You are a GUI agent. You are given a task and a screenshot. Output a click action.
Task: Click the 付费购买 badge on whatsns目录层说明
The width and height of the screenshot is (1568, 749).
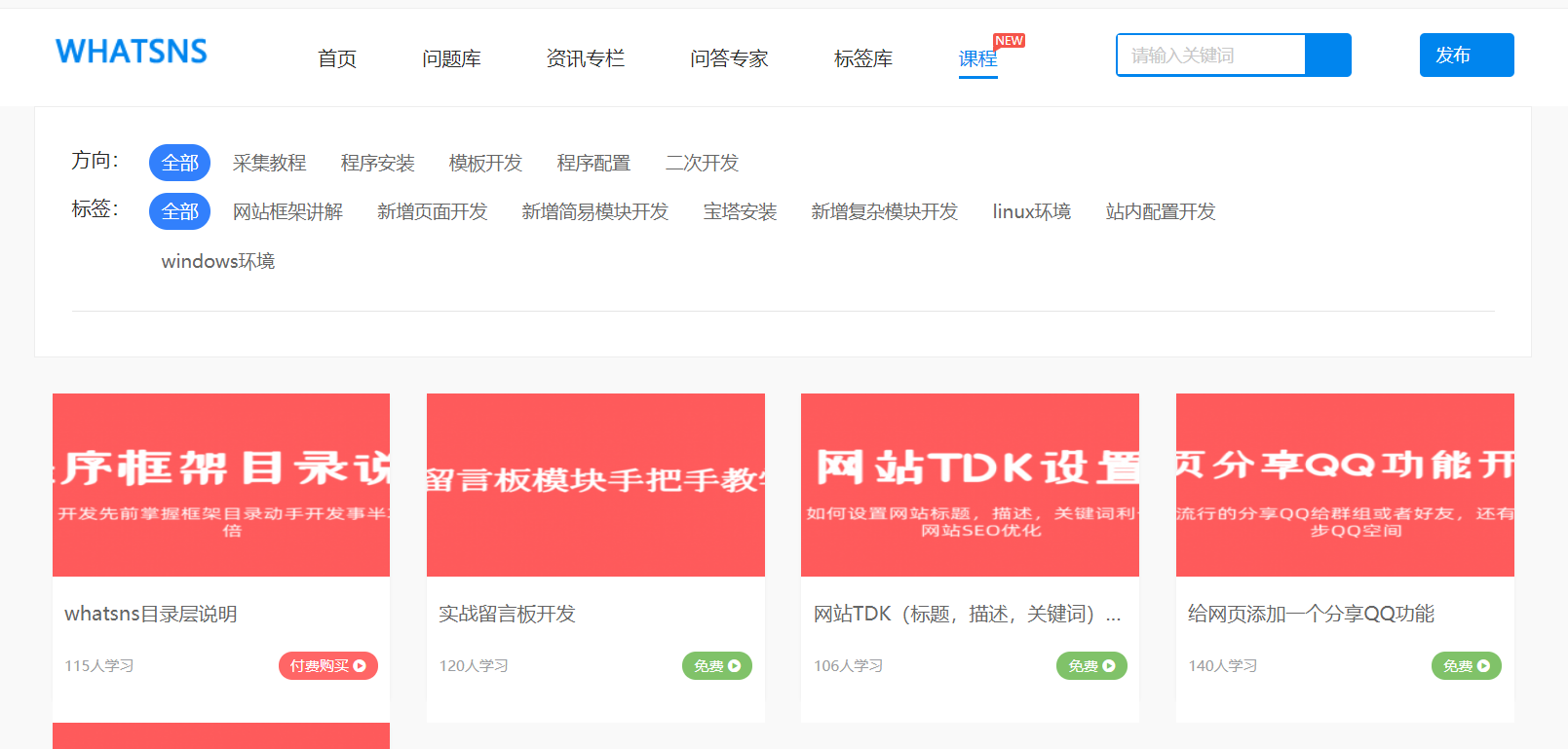click(327, 666)
